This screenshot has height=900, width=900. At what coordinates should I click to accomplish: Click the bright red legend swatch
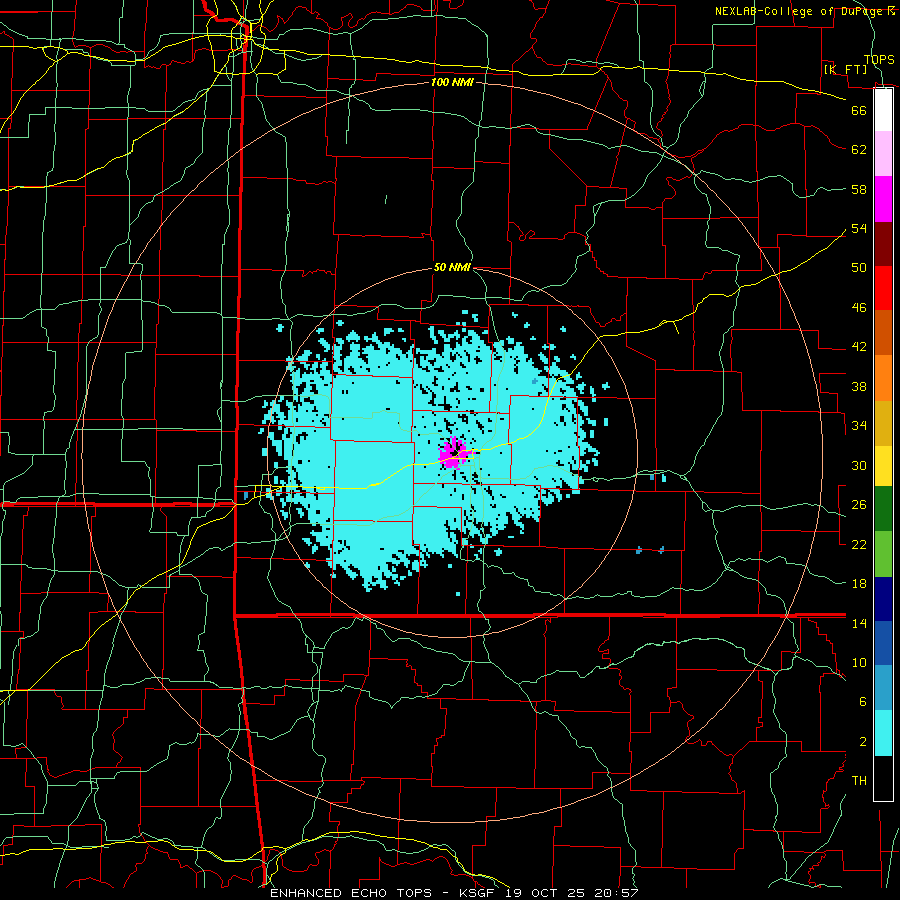click(x=883, y=288)
